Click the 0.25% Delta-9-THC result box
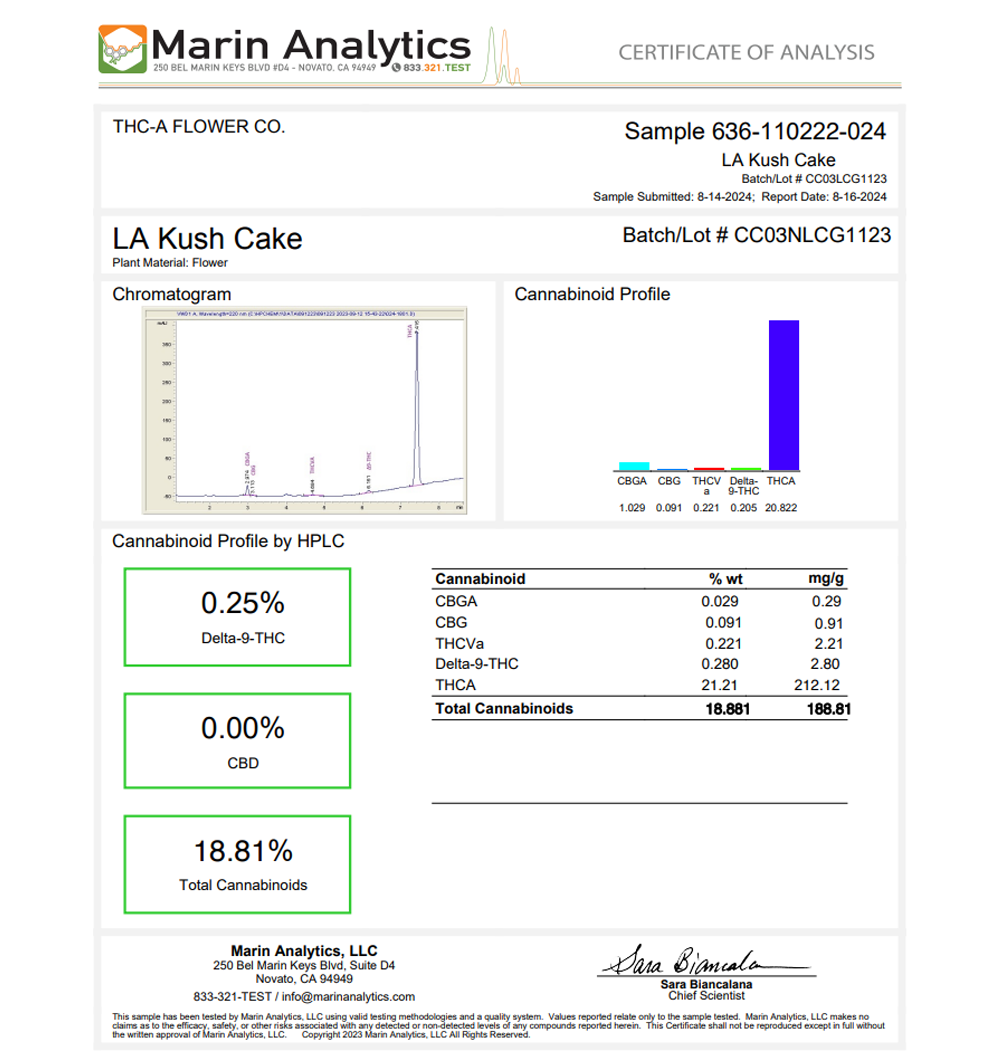Image resolution: width=1000 pixels, height=1054 pixels. [237, 617]
